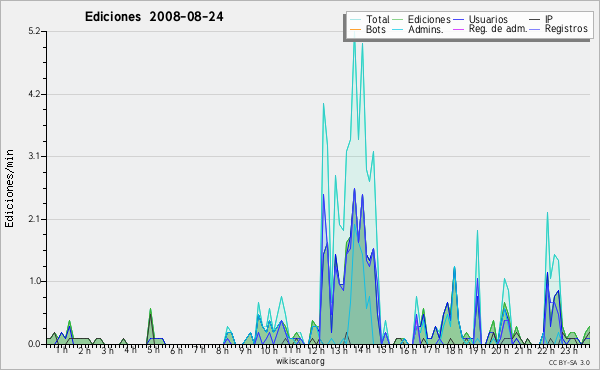
Task: Click the '5 h' x-axis label
Action: click(153, 350)
